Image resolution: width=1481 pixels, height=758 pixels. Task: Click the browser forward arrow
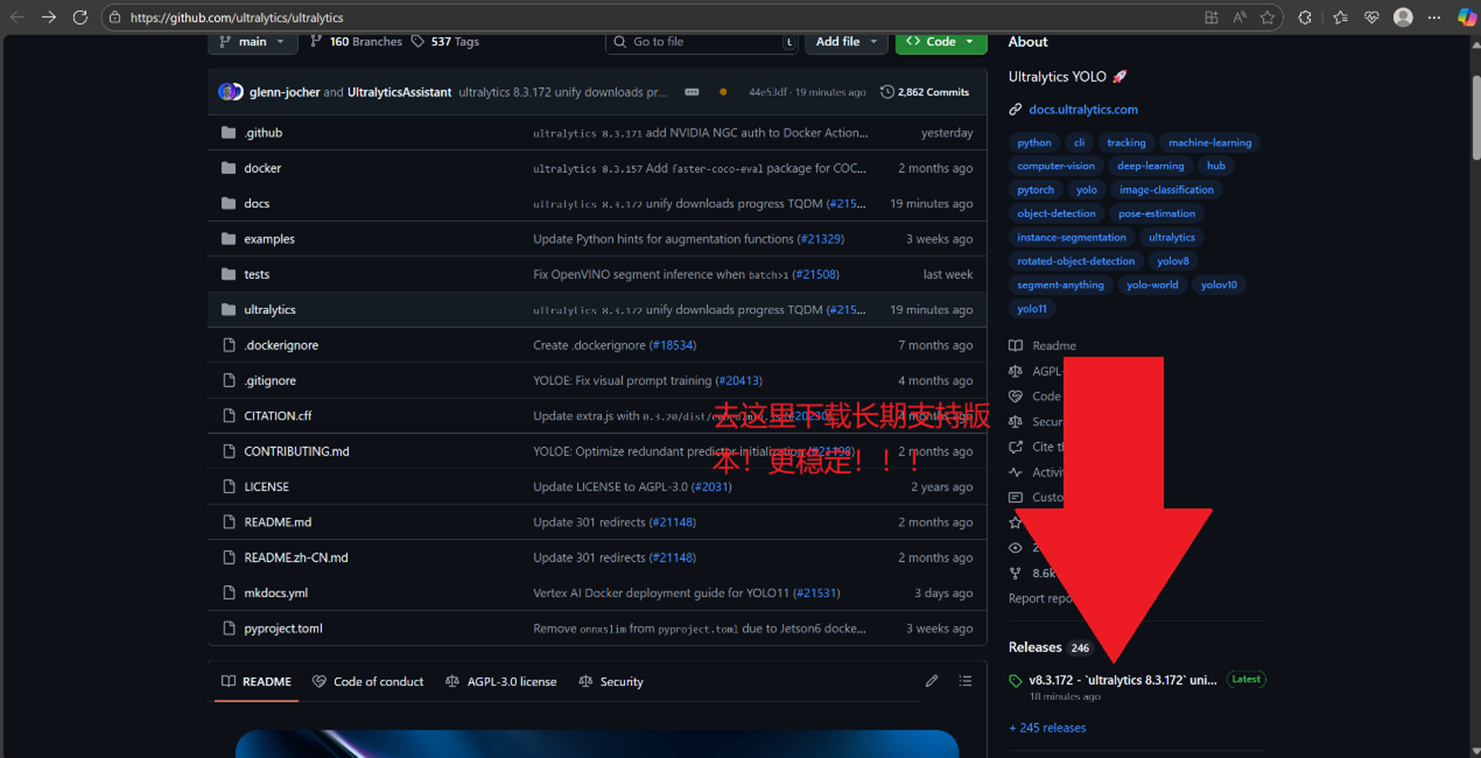(49, 17)
